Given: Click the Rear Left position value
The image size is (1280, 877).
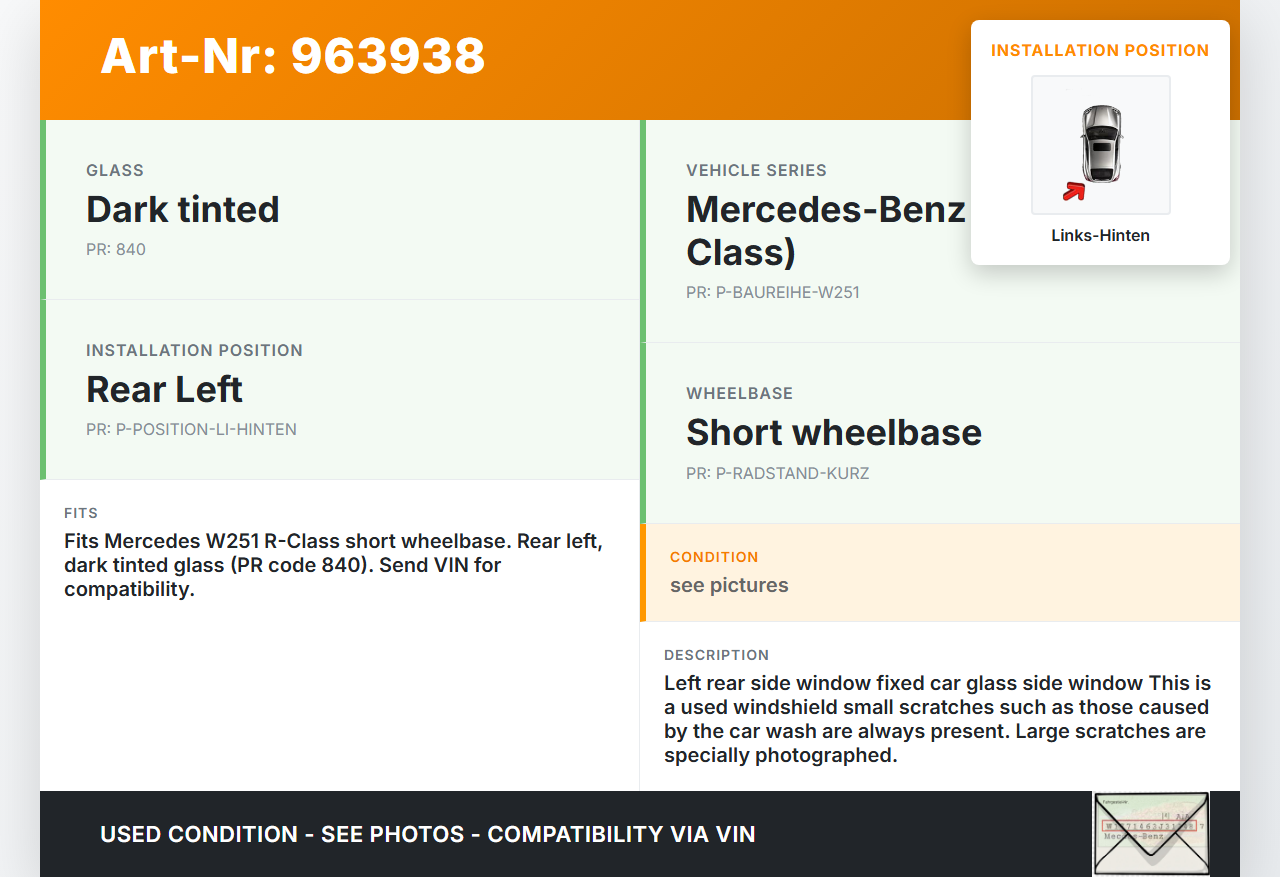Looking at the screenshot, I should [165, 389].
